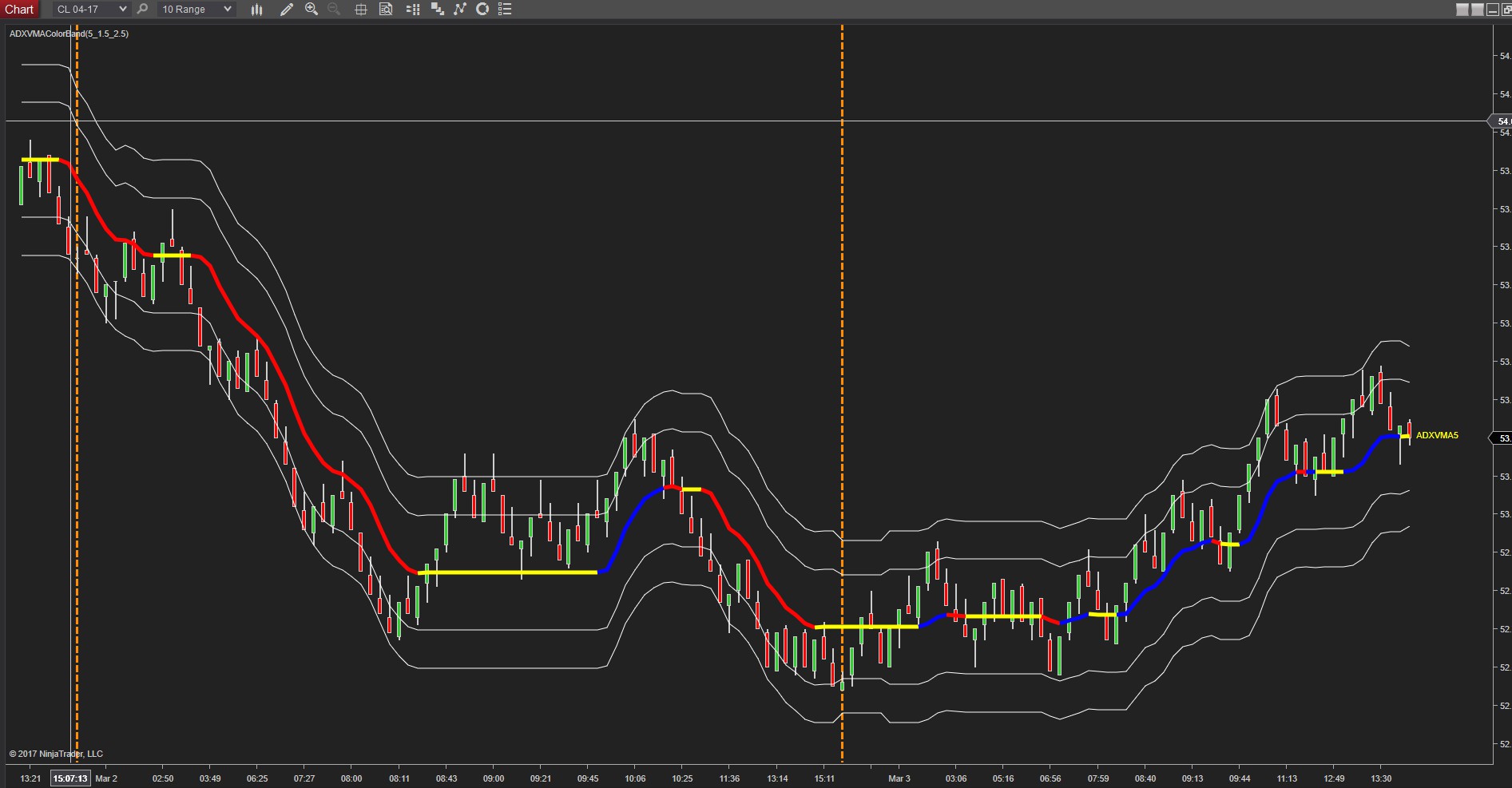Click the 03:49 time axis label
Viewport: 1512px width, 788px height.
(210, 778)
